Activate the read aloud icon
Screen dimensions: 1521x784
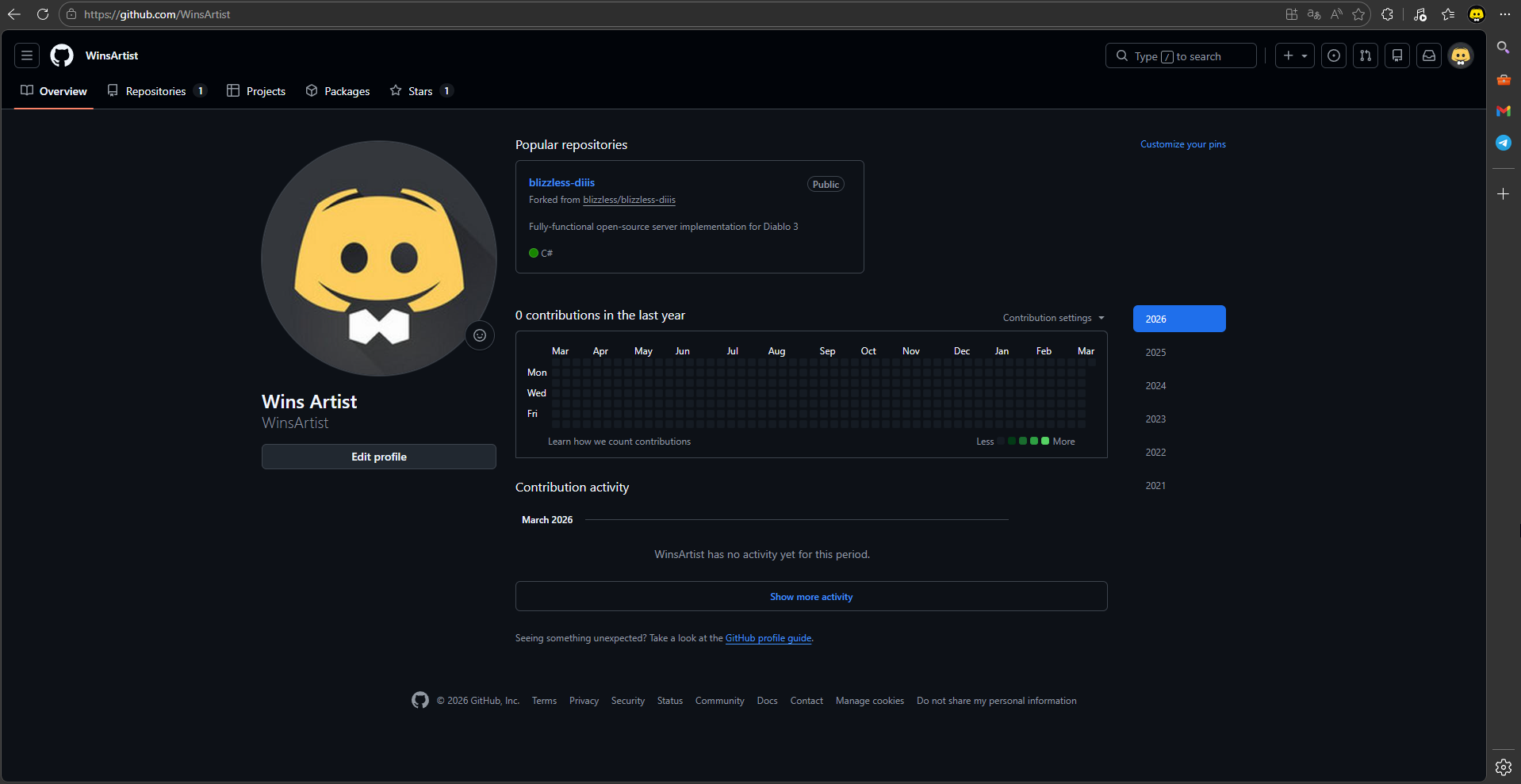(x=1336, y=14)
